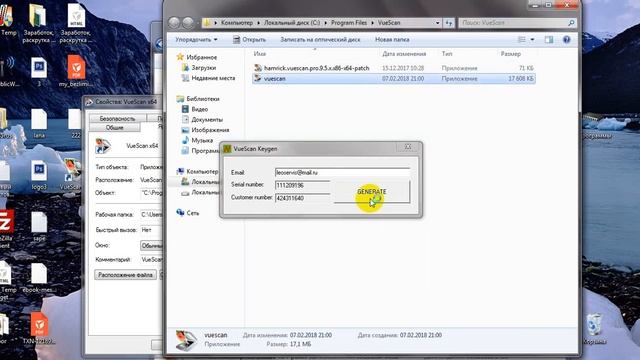Image resolution: width=640 pixels, height=360 pixels.
Task: Sort by Дата изменения column header
Action: pyautogui.click(x=404, y=54)
